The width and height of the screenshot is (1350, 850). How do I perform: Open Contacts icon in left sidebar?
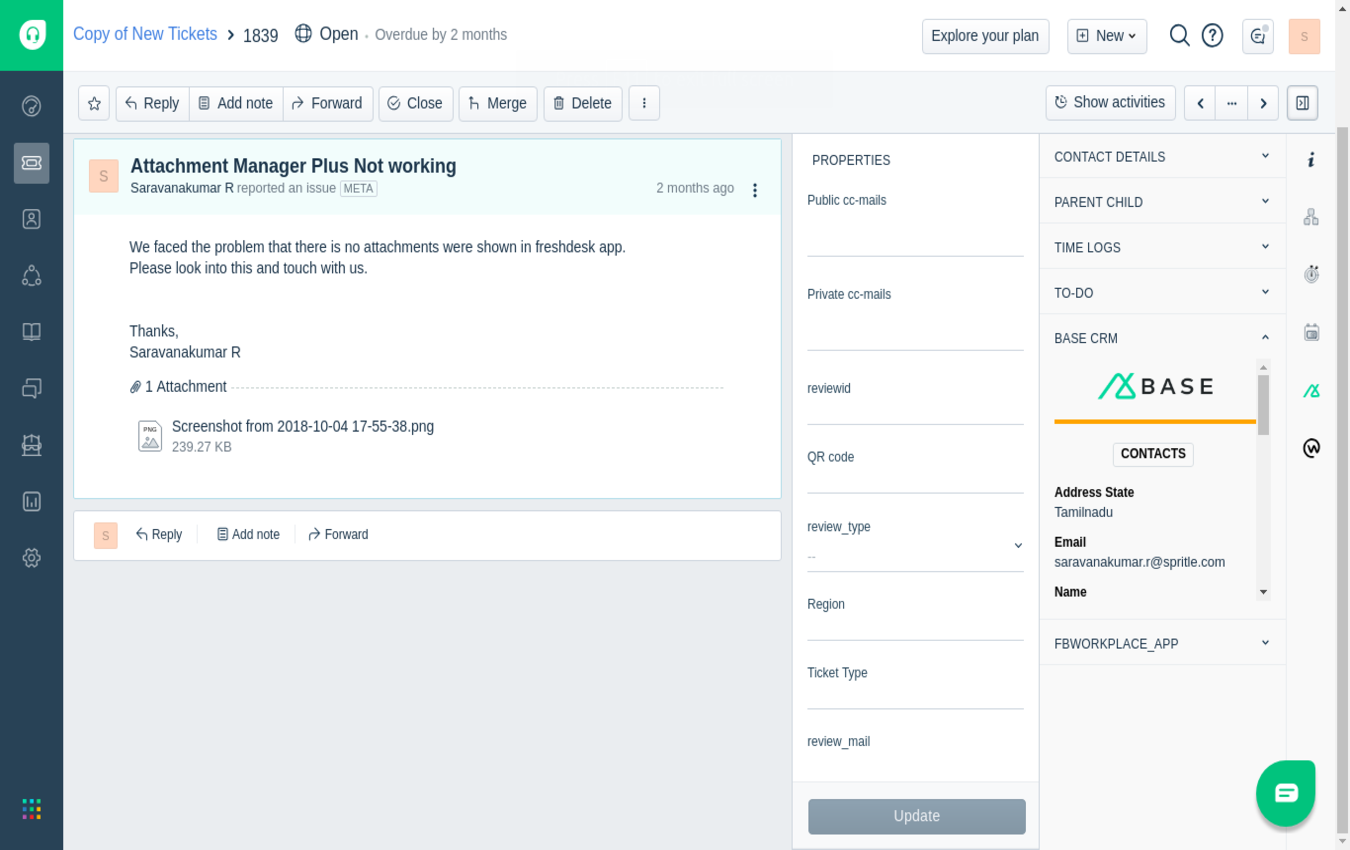[x=32, y=219]
